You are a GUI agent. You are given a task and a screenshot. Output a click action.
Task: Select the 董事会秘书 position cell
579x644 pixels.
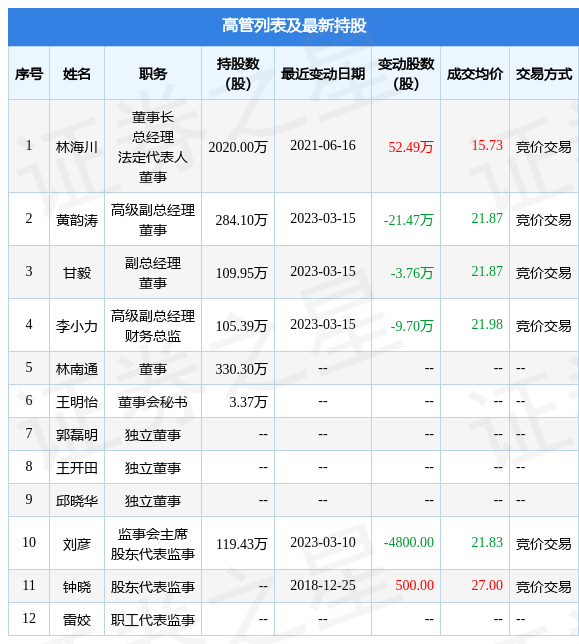click(x=153, y=401)
